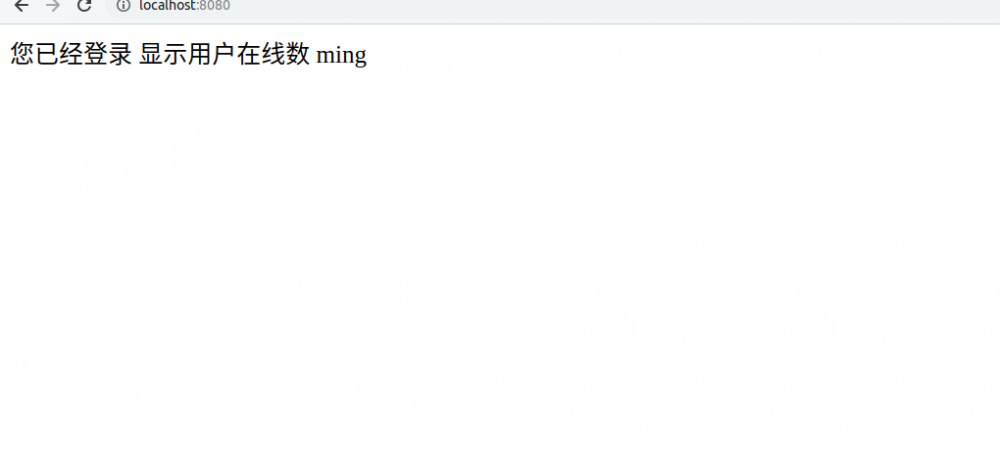Click the word 用户 on the page

point(212,55)
